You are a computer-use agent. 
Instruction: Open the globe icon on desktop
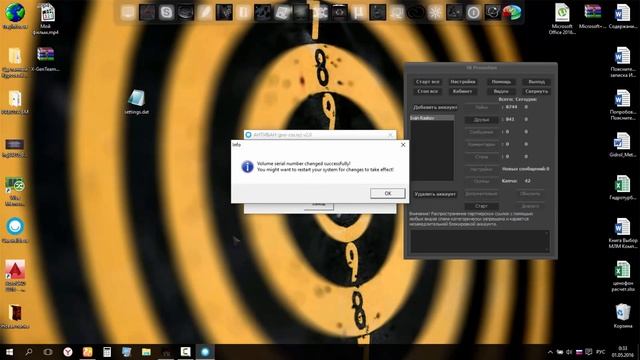[x=15, y=16]
